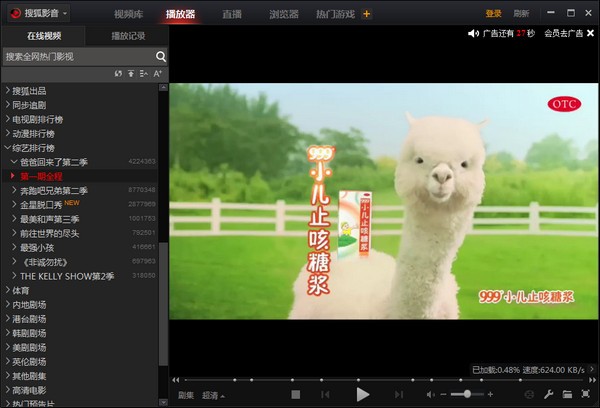Expand the 内地剧场 category
Screen dimensions: 600x408
pyautogui.click(x=8, y=304)
